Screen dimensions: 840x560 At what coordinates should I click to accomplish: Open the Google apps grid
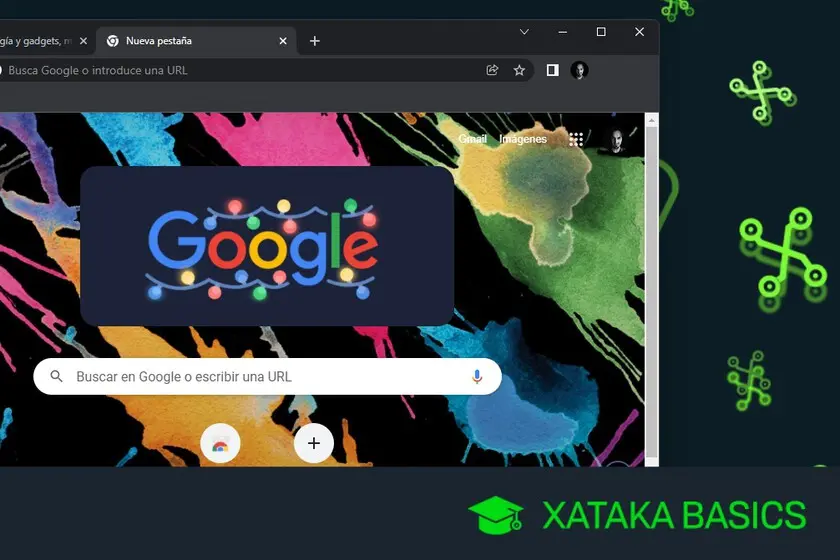pos(576,139)
